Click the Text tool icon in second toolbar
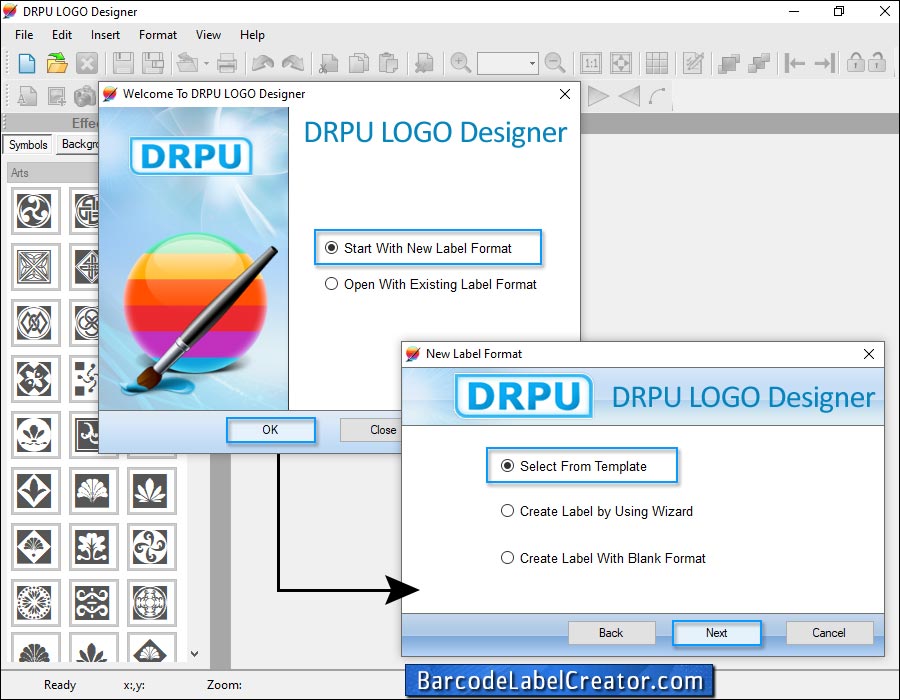The height and width of the screenshot is (700, 900). pos(27,96)
